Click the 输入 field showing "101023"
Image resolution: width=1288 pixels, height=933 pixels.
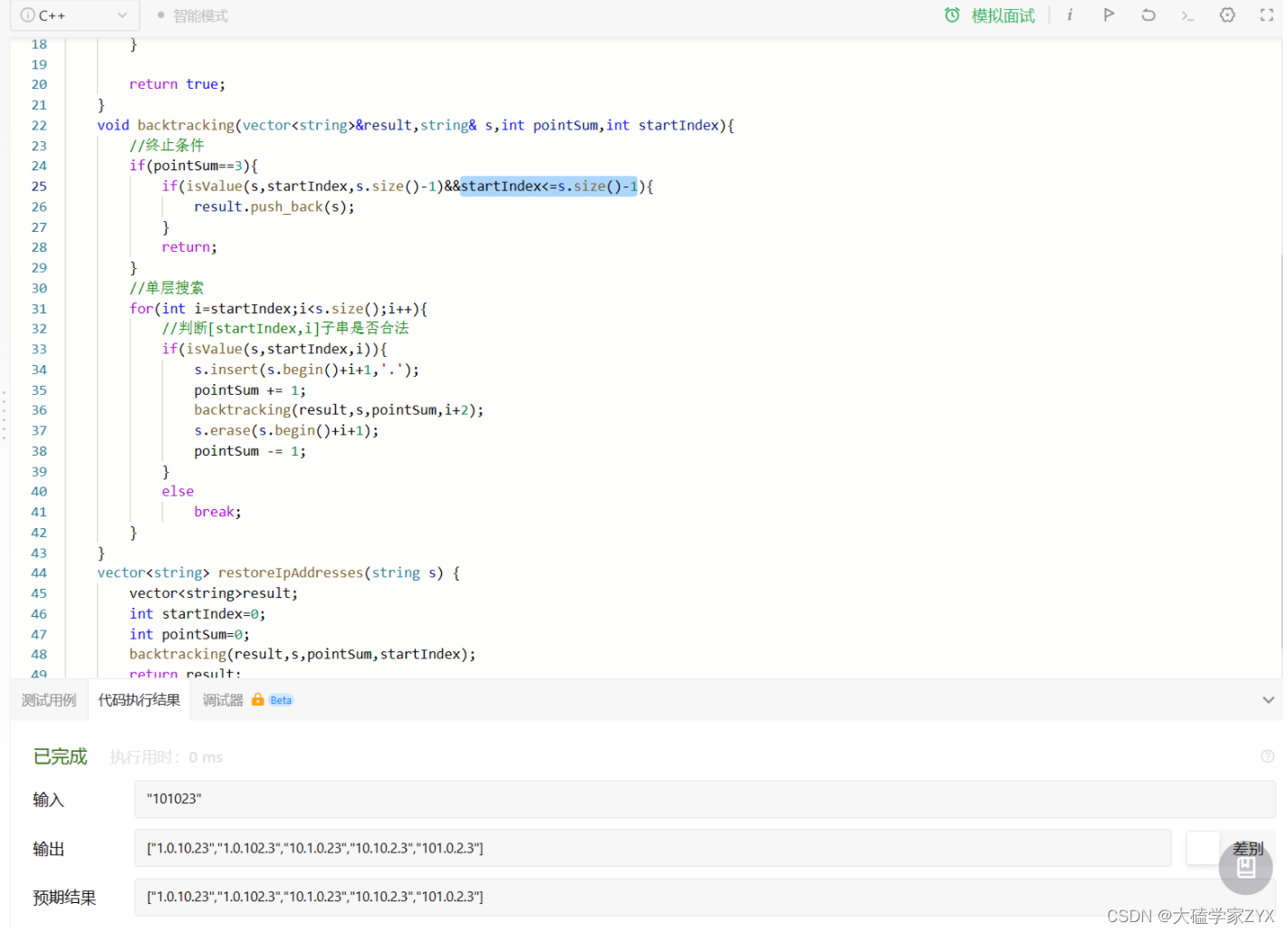(705, 800)
